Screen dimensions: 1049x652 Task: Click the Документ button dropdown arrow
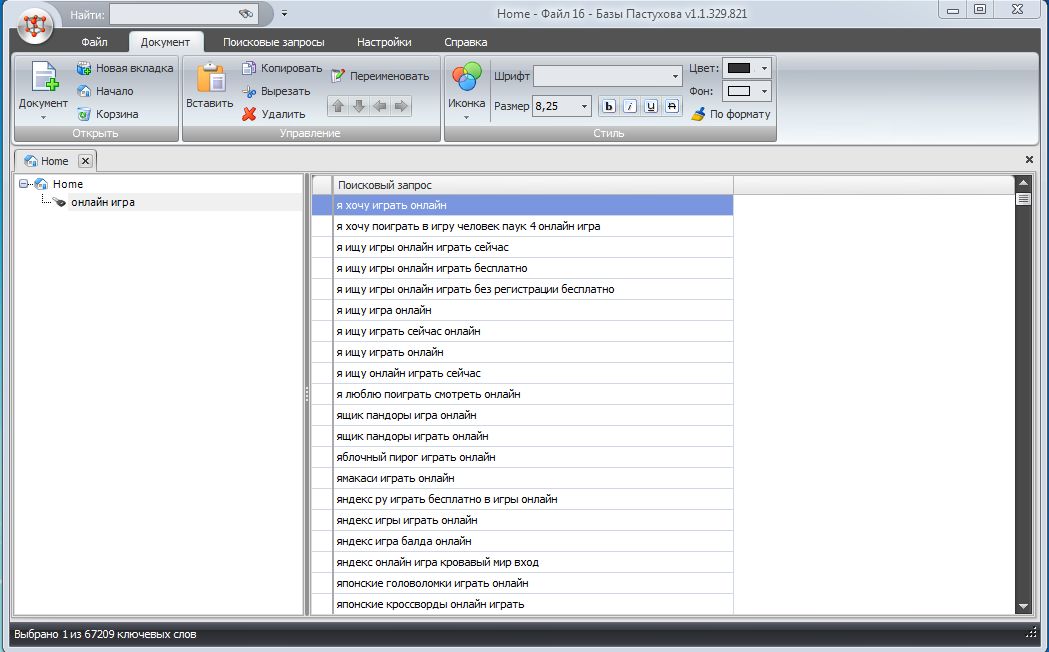tap(43, 118)
